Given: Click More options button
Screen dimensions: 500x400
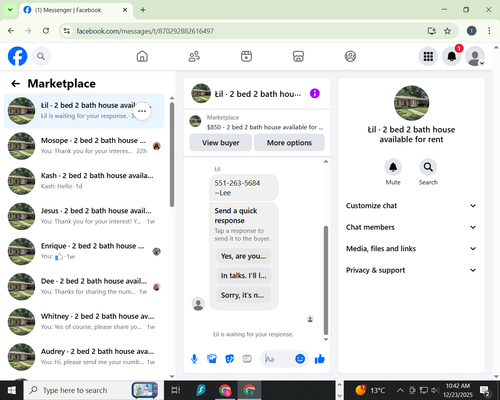Looking at the screenshot, I should click(289, 143).
